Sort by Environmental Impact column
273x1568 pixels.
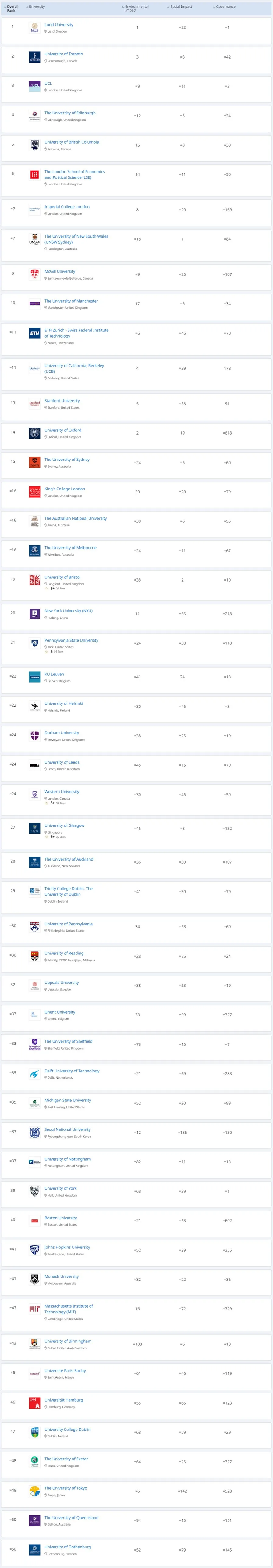pyautogui.click(x=136, y=8)
